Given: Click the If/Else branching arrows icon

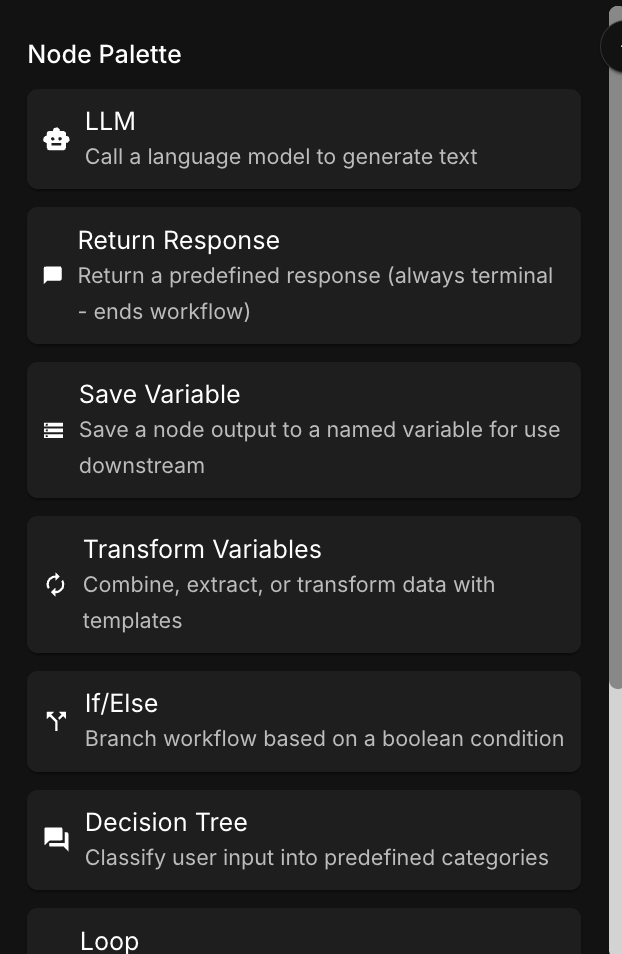Looking at the screenshot, I should coord(56,721).
